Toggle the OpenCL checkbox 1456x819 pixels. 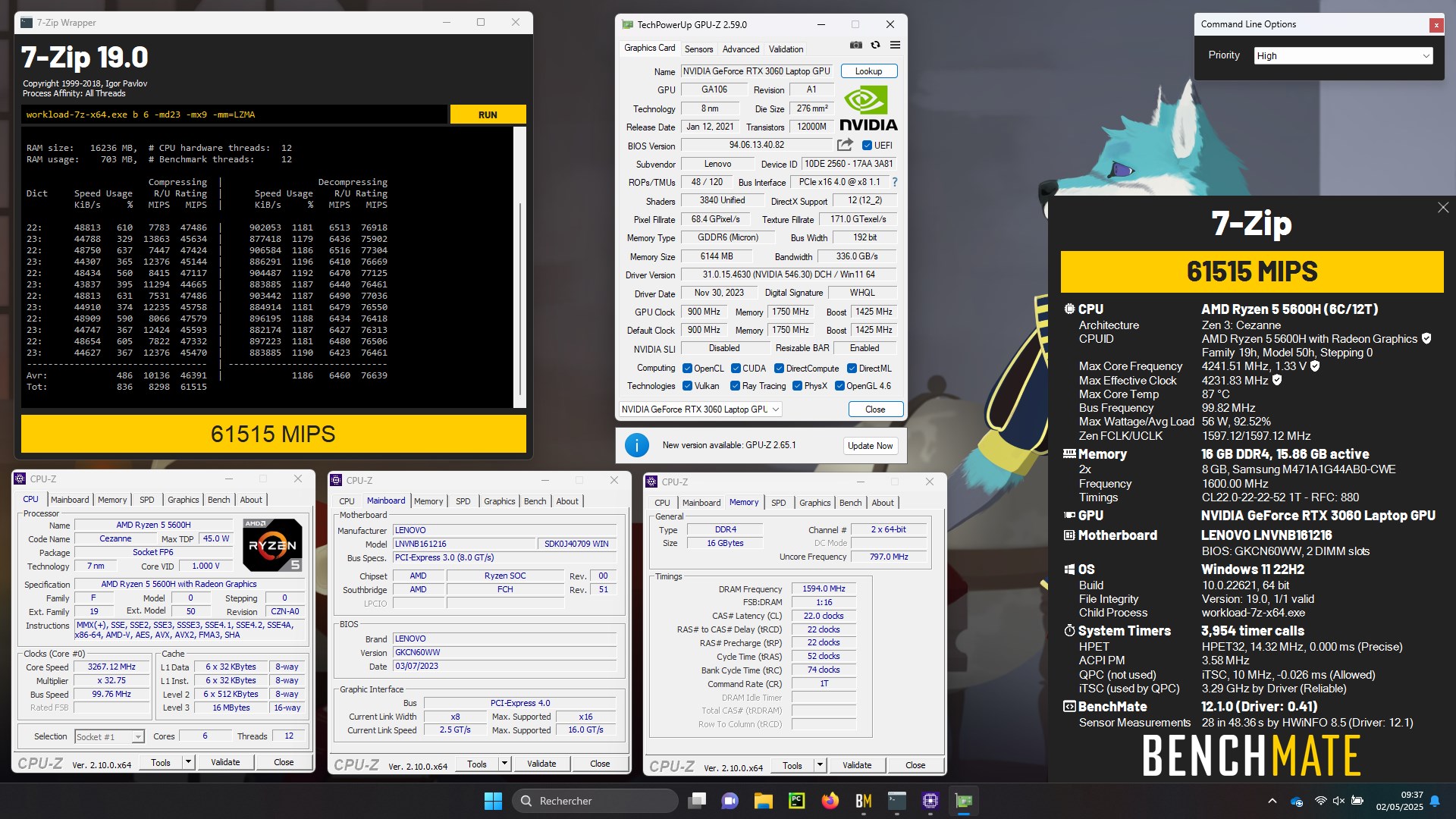pos(687,369)
